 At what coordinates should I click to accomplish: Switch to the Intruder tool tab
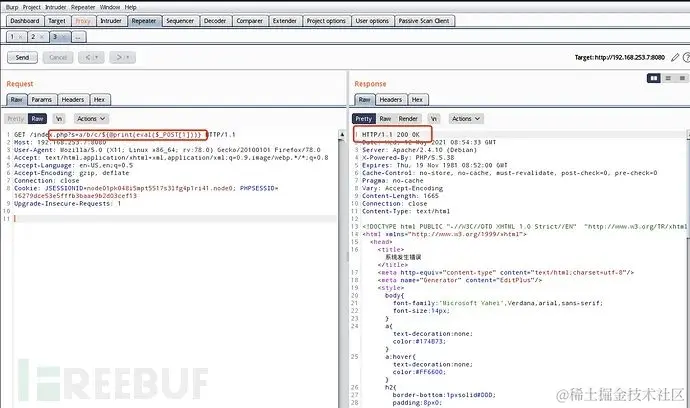coord(111,21)
